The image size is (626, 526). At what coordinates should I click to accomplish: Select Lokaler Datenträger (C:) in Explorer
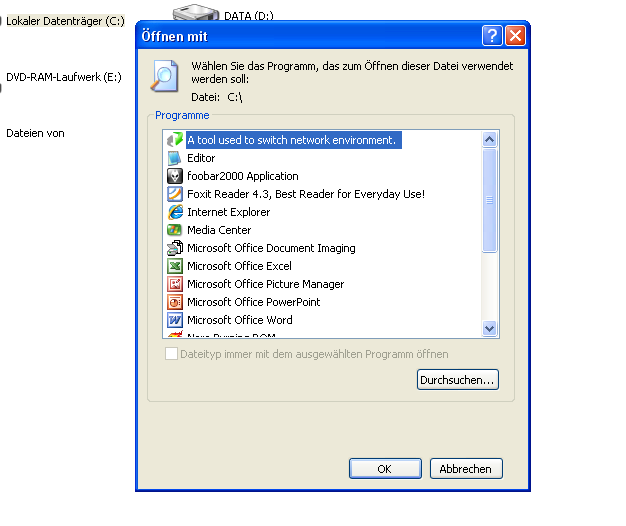click(x=65, y=21)
